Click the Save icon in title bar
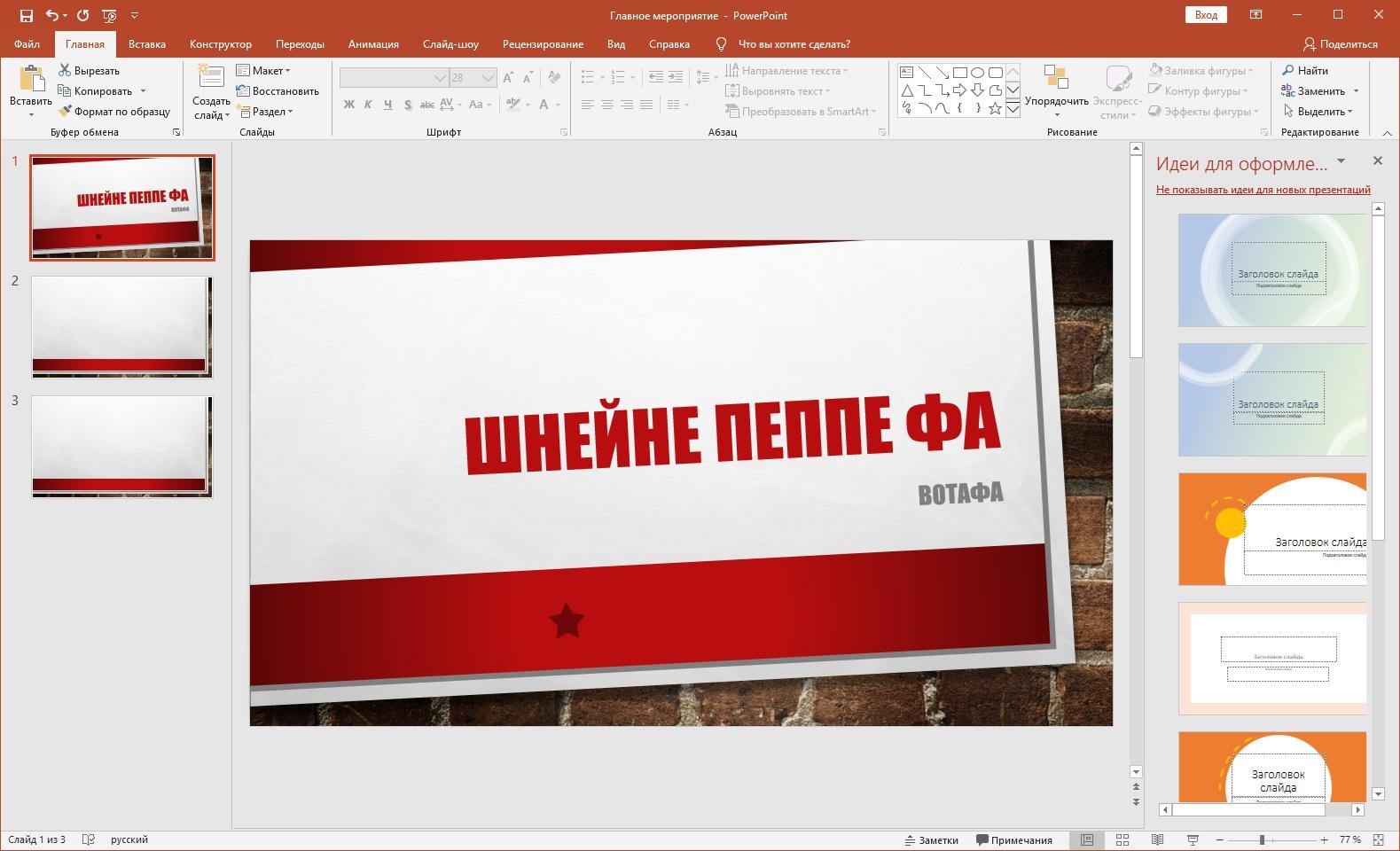The image size is (1400, 851). point(26,15)
